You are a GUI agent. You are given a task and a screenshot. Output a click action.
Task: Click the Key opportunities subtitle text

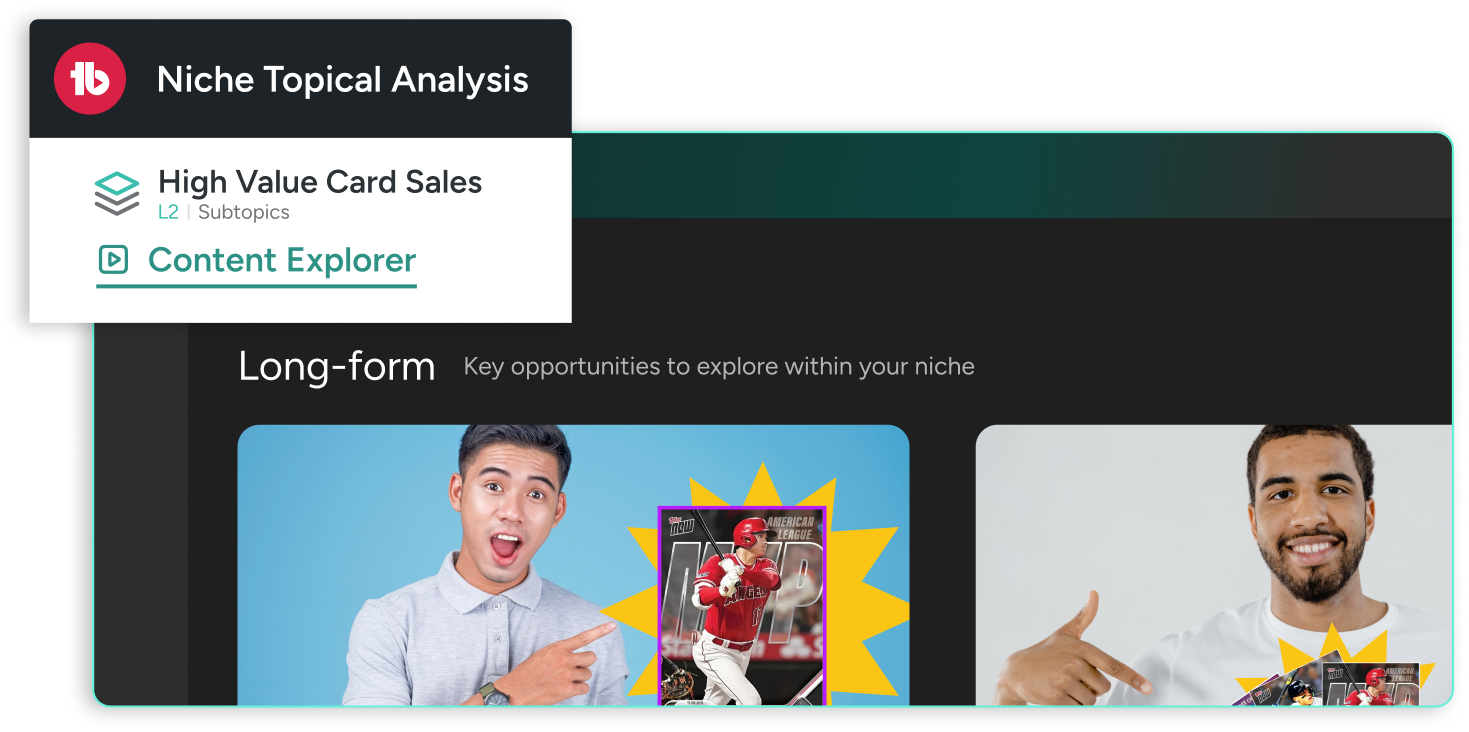[x=719, y=367]
